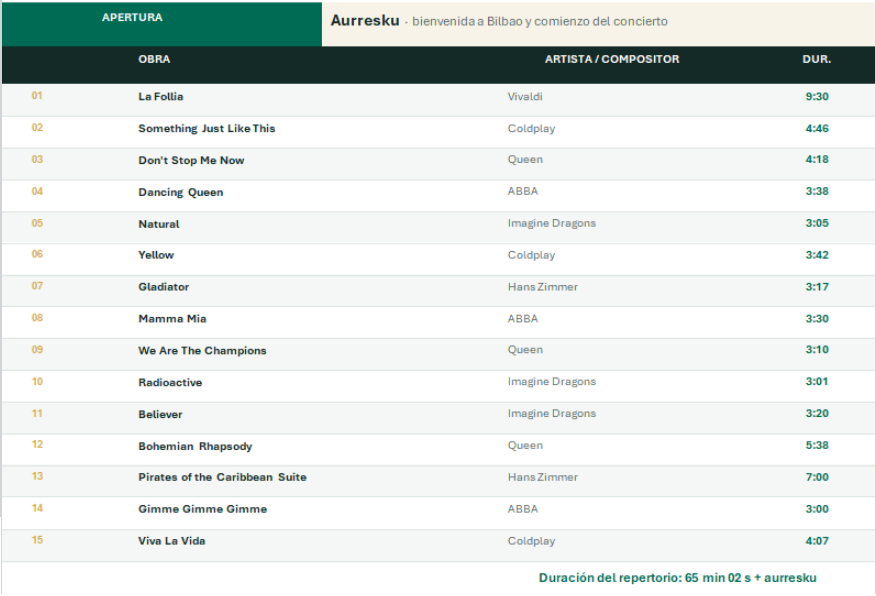The height and width of the screenshot is (596, 876).
Task: Click the Duración del repertorio total line
Action: coord(678,578)
